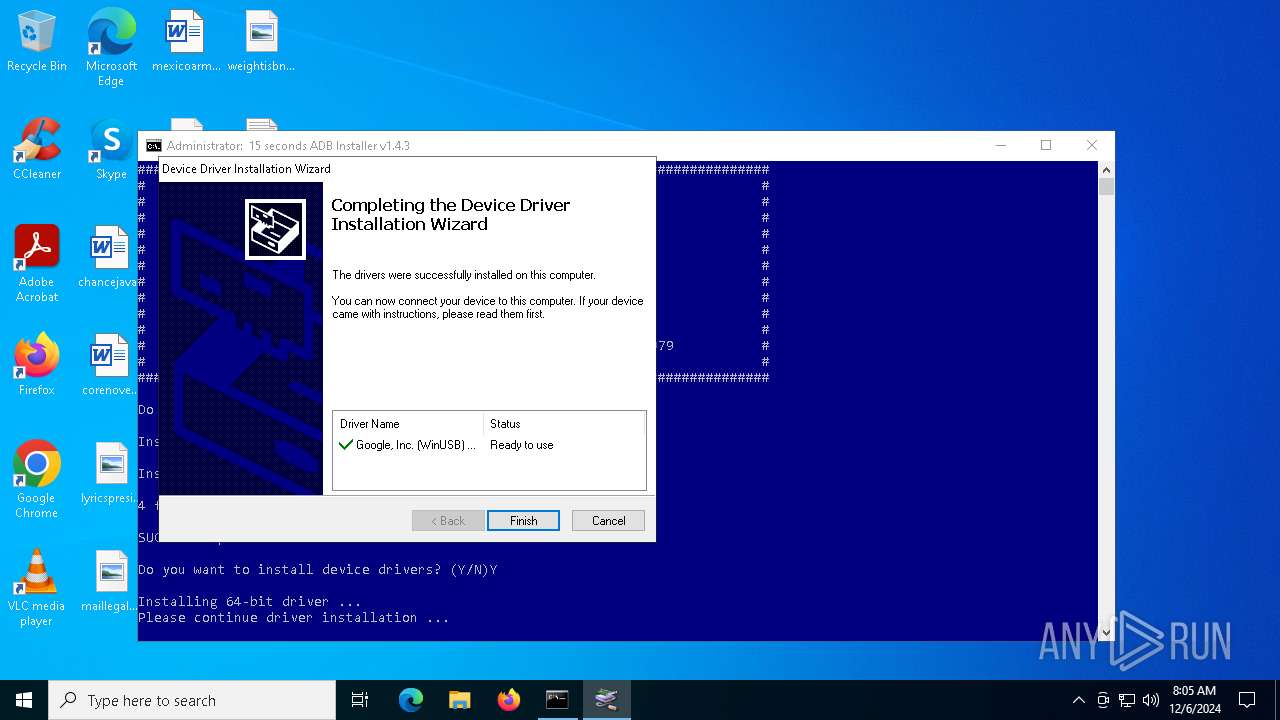The image size is (1280, 720).
Task: Click Cancel in the driver wizard
Action: 608,520
